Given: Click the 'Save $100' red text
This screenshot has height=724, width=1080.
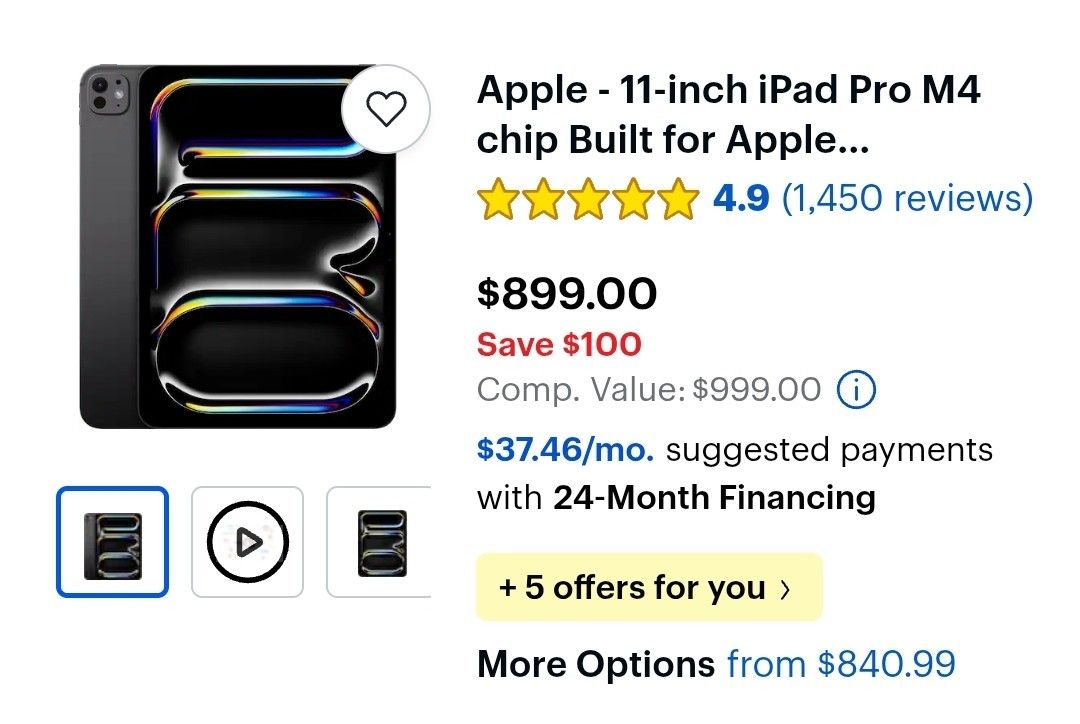Looking at the screenshot, I should tap(557, 344).
